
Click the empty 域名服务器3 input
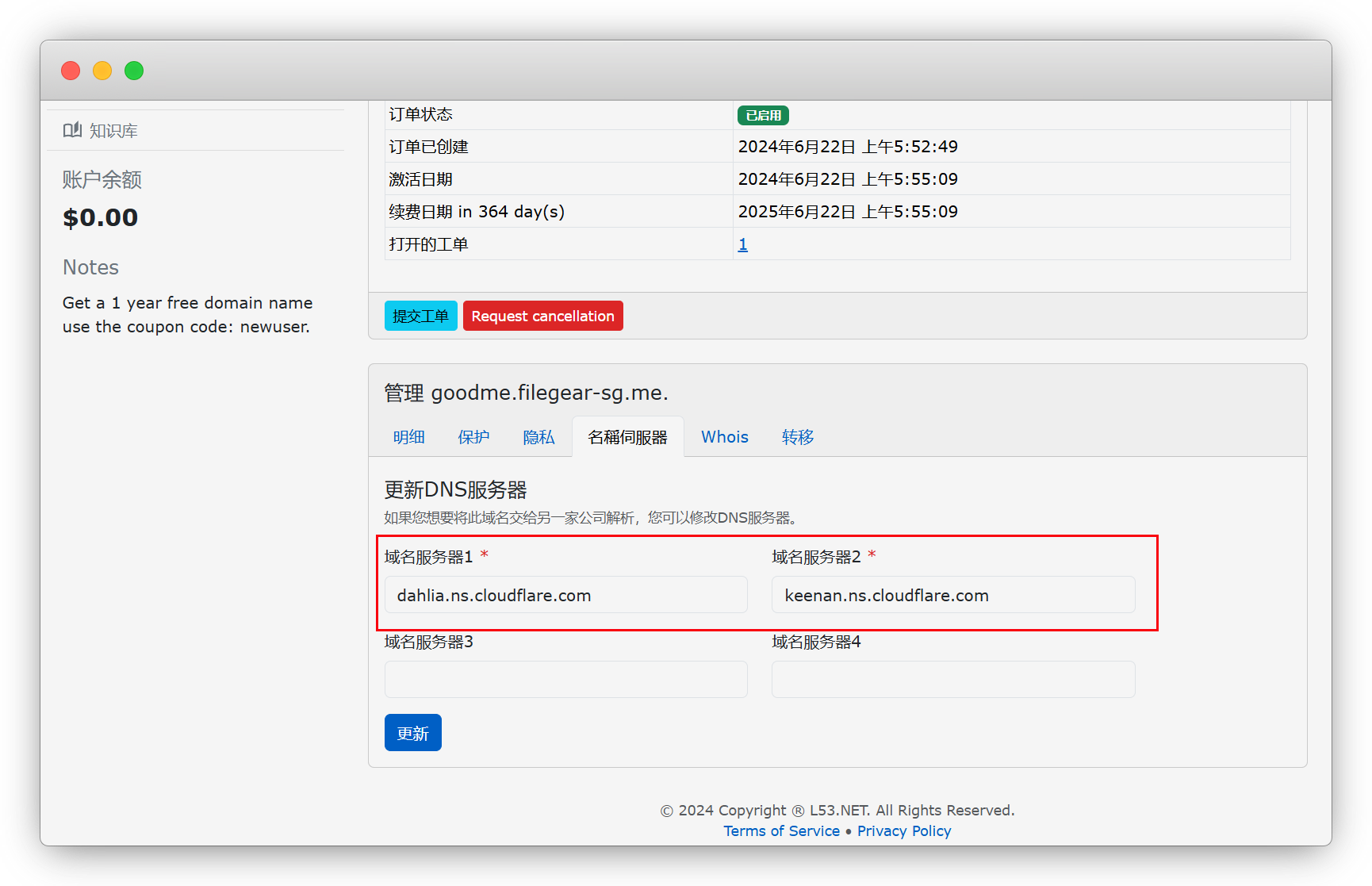coord(565,680)
